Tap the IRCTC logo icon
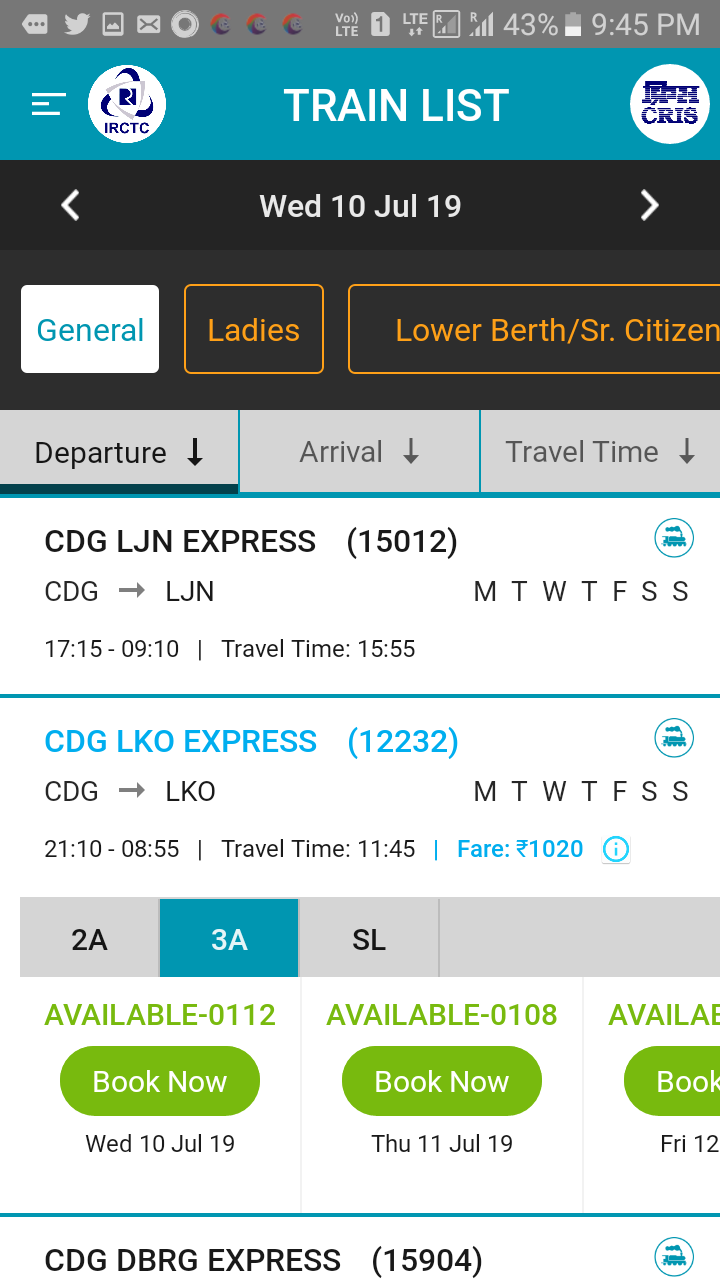The image size is (720, 1280). tap(127, 104)
